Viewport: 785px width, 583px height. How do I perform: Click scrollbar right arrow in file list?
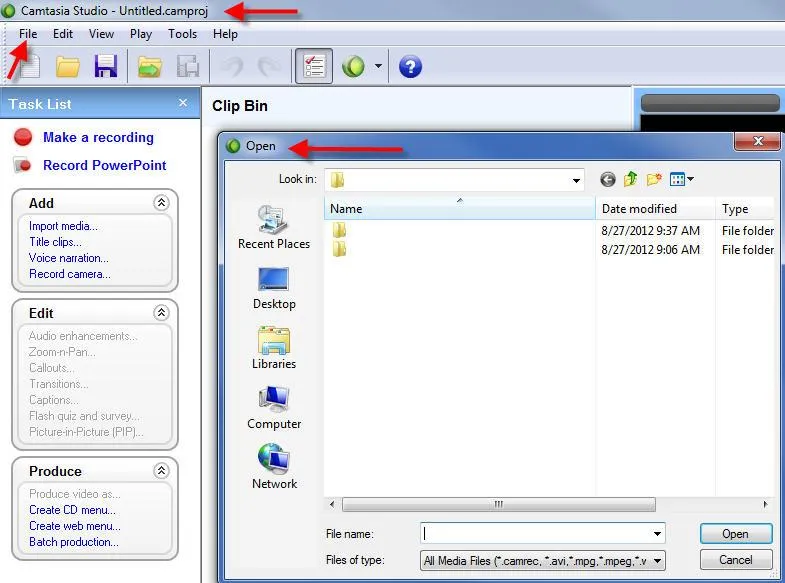pyautogui.click(x=765, y=504)
